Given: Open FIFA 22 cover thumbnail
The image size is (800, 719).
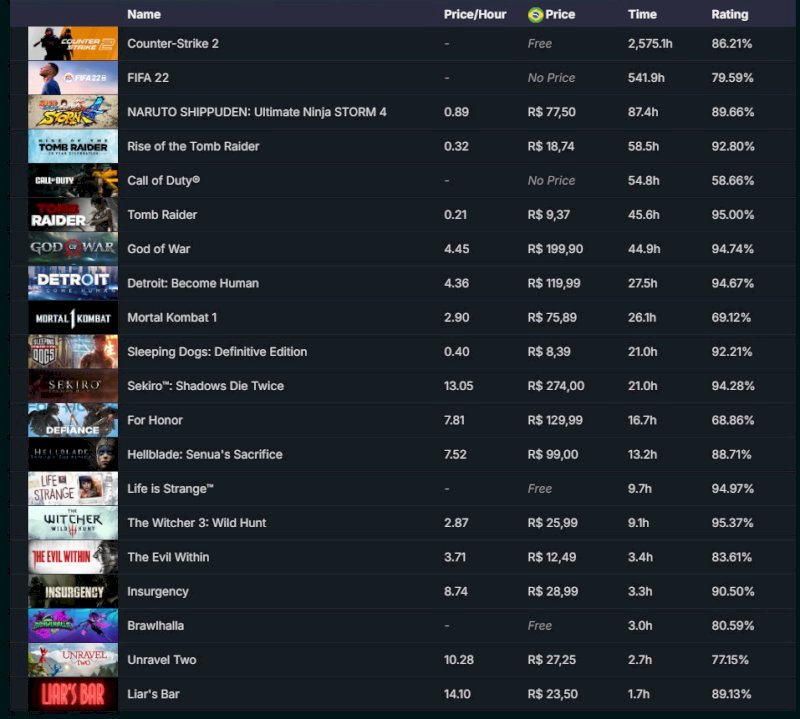Looking at the screenshot, I should pyautogui.click(x=73, y=78).
